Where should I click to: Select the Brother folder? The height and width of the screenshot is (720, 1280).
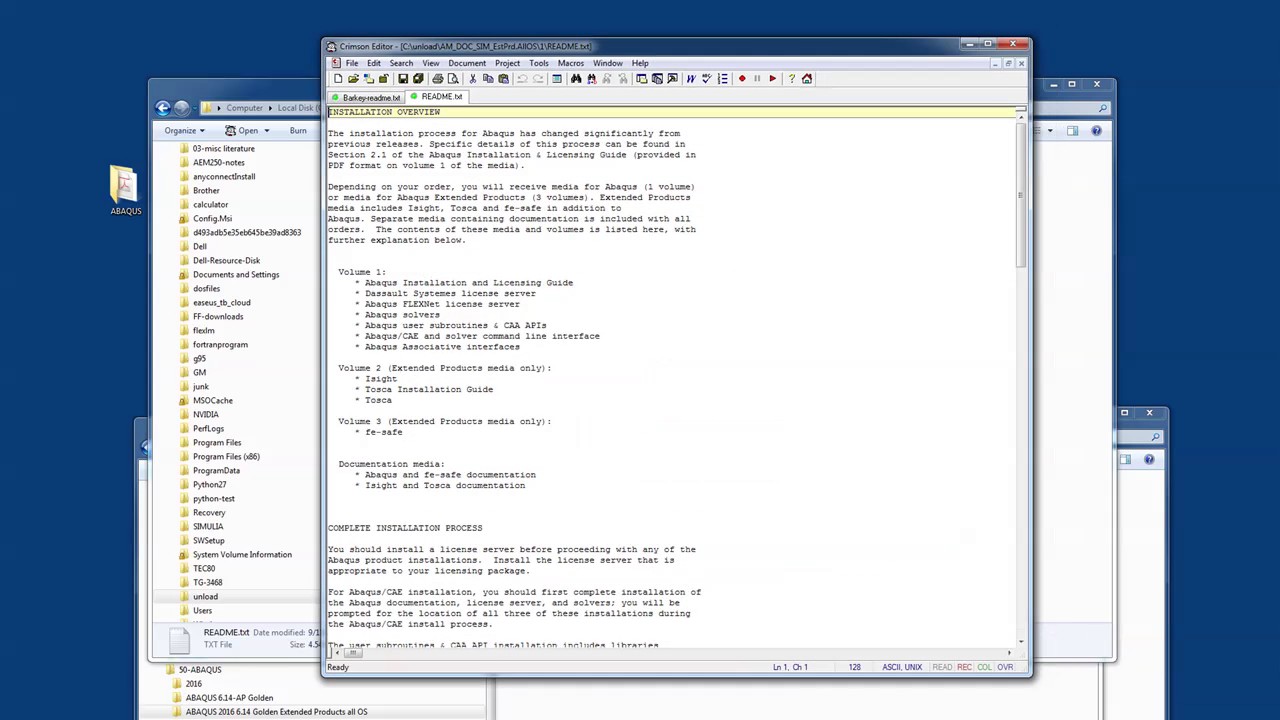pos(206,190)
